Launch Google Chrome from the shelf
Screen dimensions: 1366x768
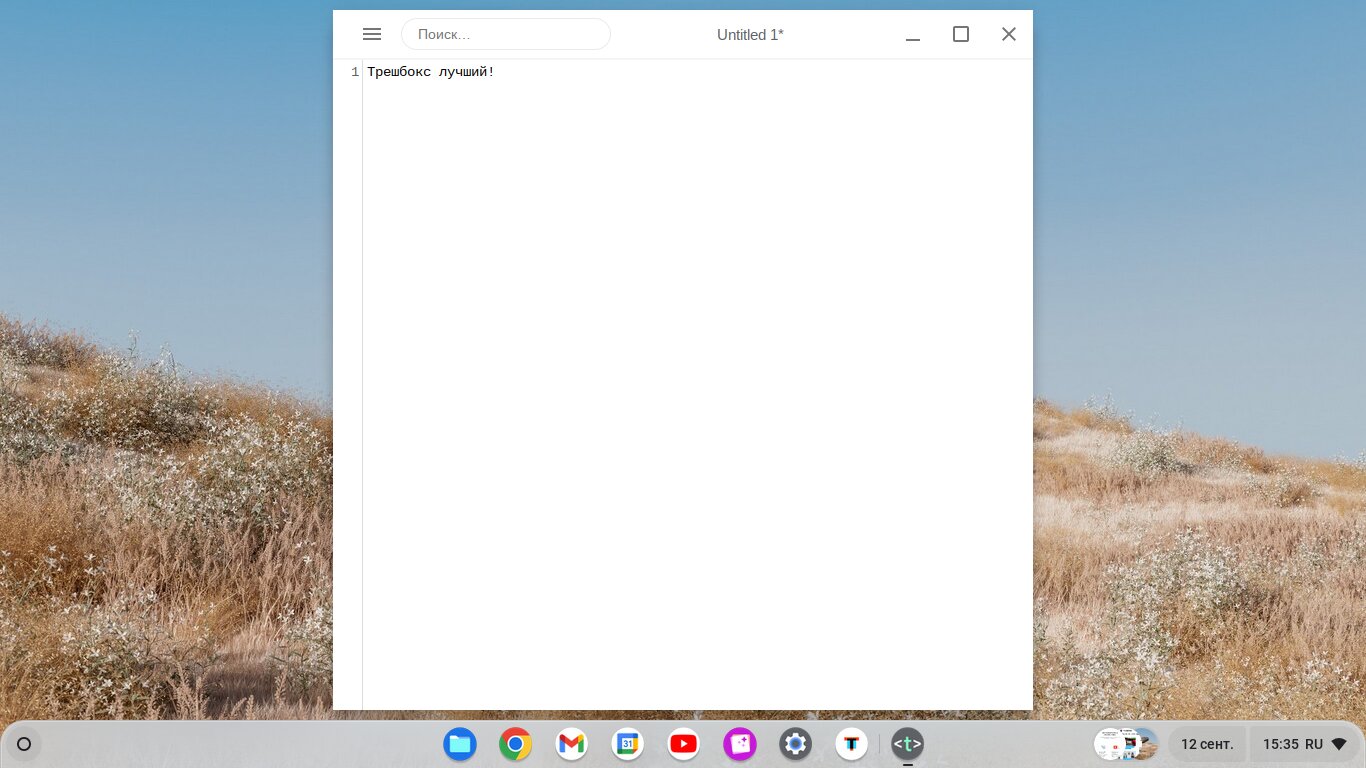tap(516, 744)
